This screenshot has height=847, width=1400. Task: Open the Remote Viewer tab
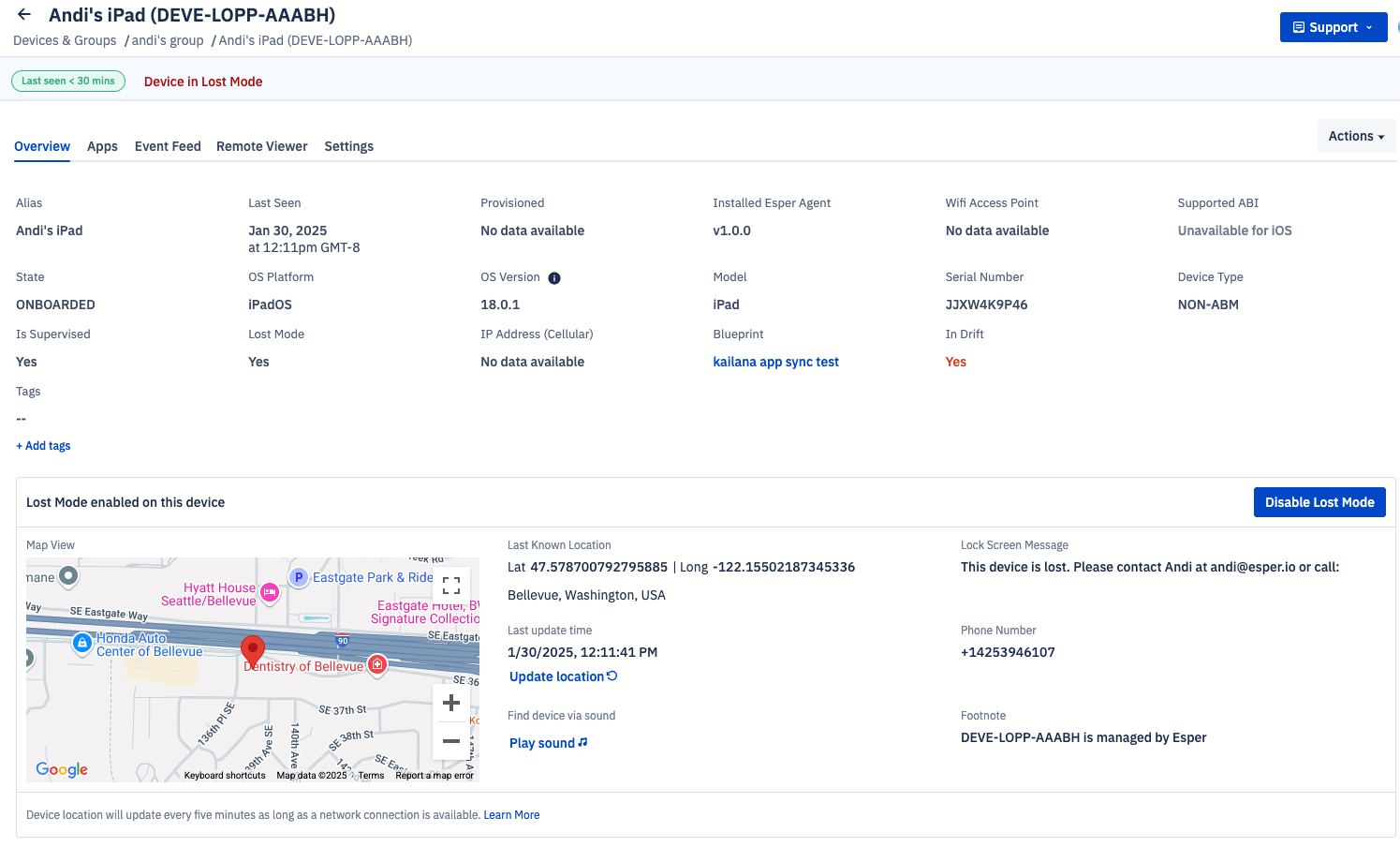coord(262,146)
